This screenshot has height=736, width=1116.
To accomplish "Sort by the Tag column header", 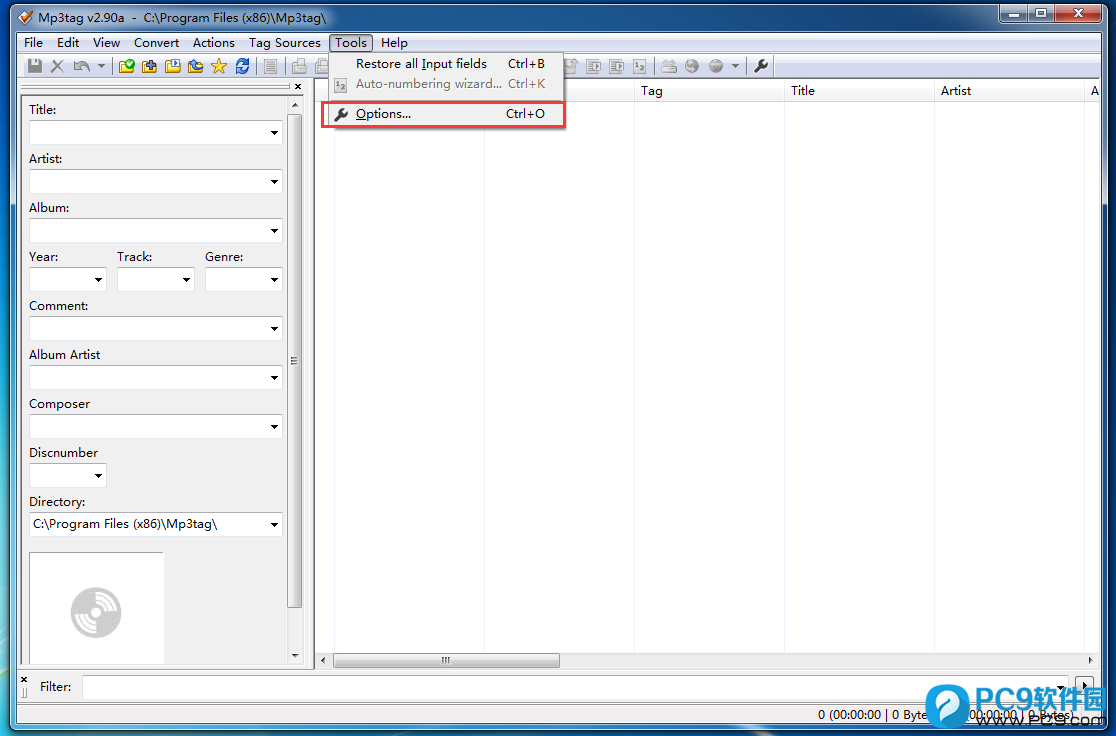I will (x=709, y=91).
